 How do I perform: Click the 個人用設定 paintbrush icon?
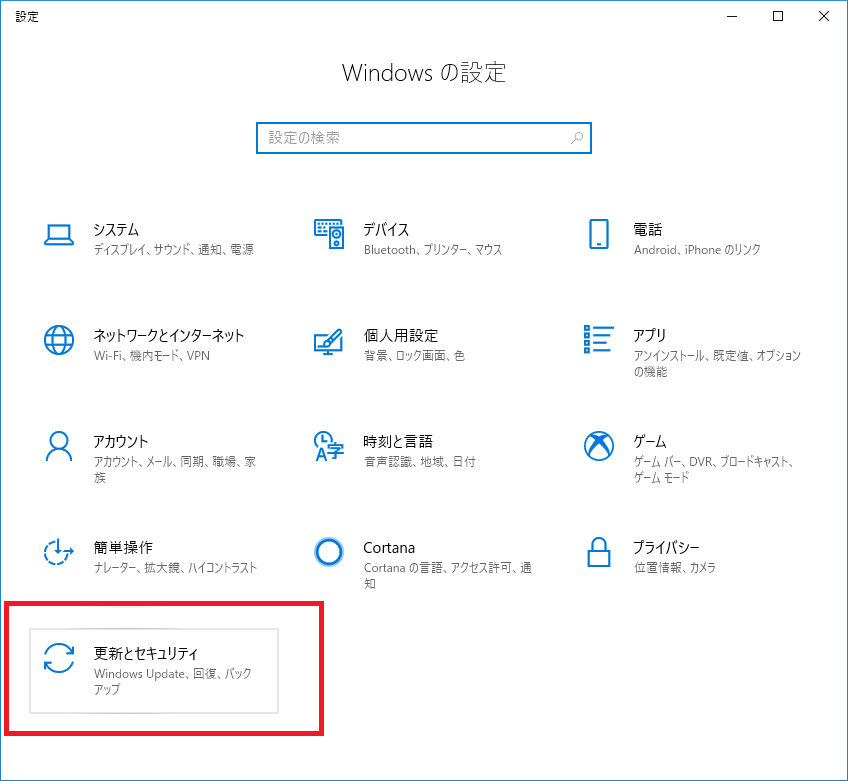click(329, 340)
